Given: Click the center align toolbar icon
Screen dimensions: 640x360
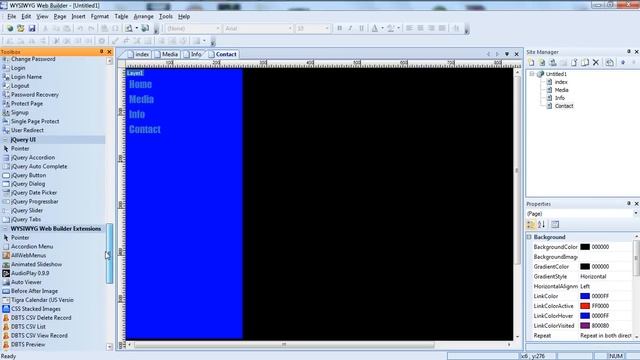Looking at the screenshot, I should (420, 28).
